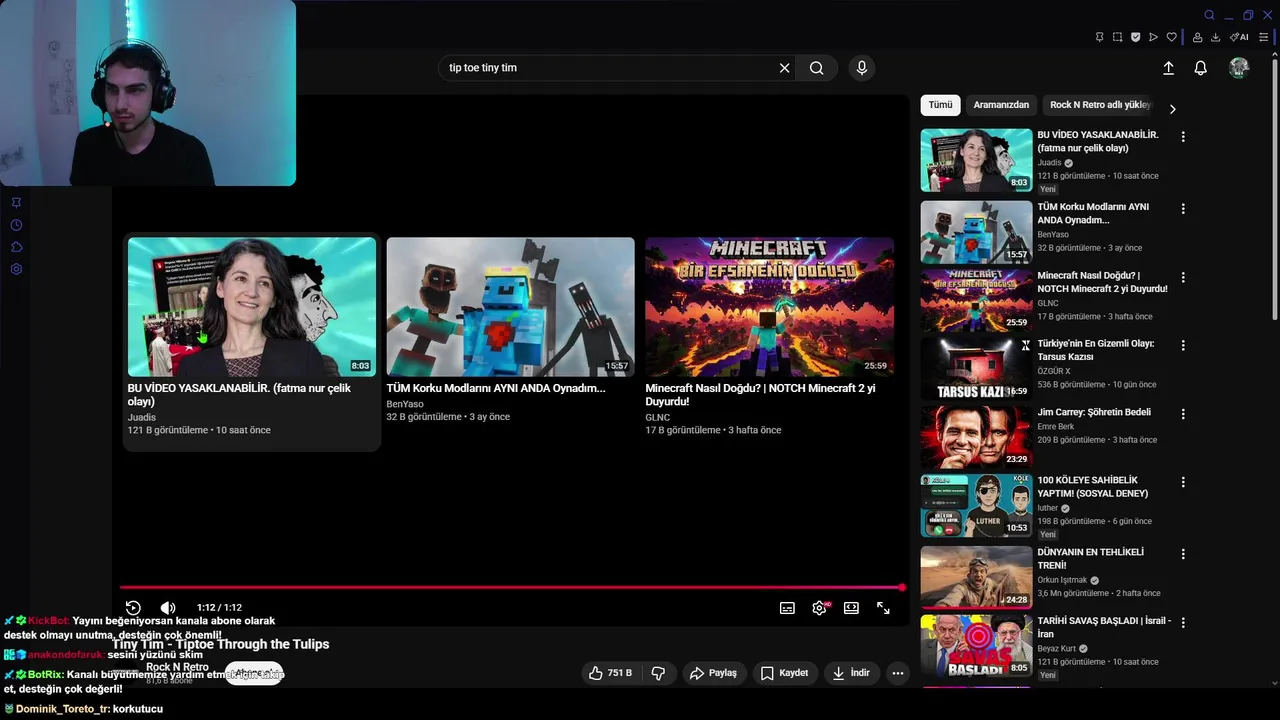Open TÜM Korku Modlarını end-screen thumbnail
Image resolution: width=1280 pixels, height=720 pixels.
pyautogui.click(x=510, y=306)
